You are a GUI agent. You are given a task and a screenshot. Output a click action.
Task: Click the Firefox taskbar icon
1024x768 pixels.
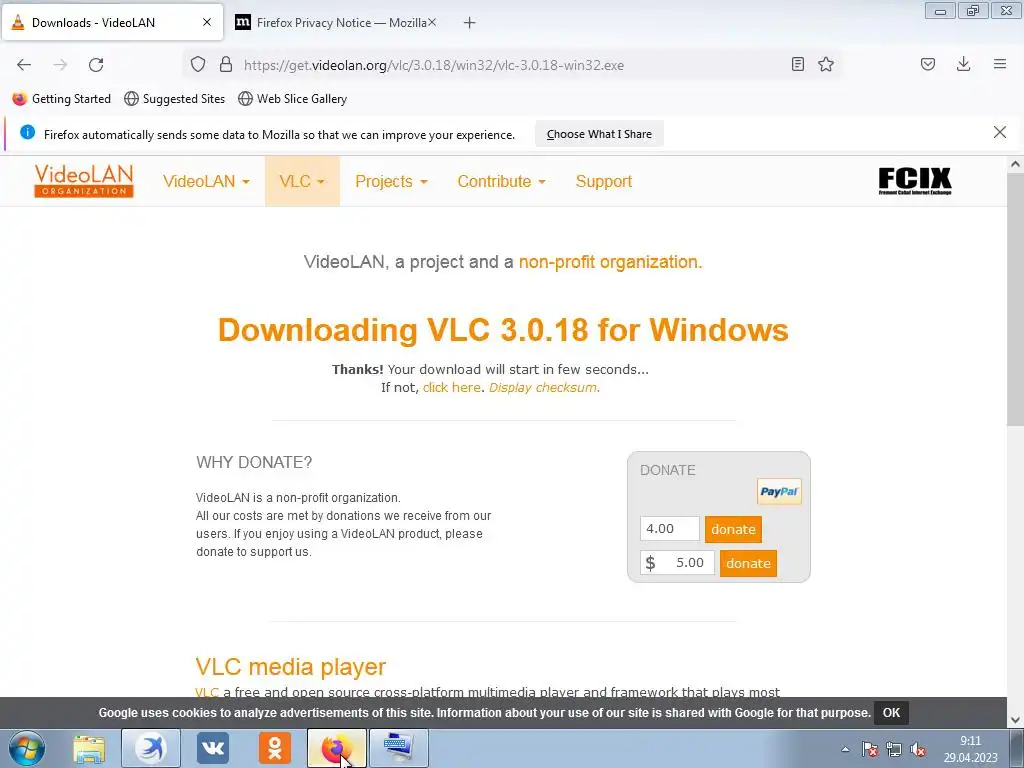[337, 748]
